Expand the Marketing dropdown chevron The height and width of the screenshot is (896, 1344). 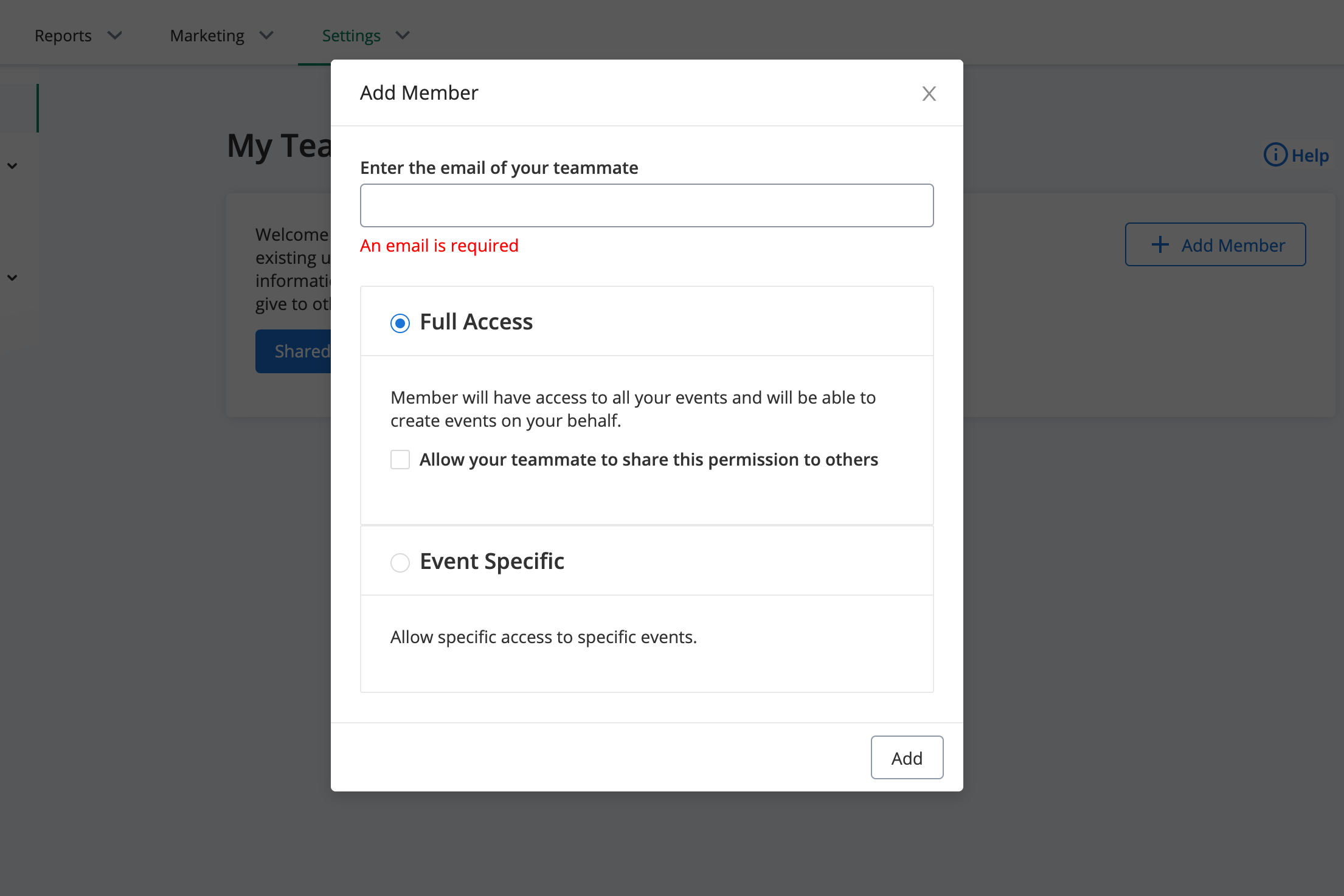click(266, 36)
